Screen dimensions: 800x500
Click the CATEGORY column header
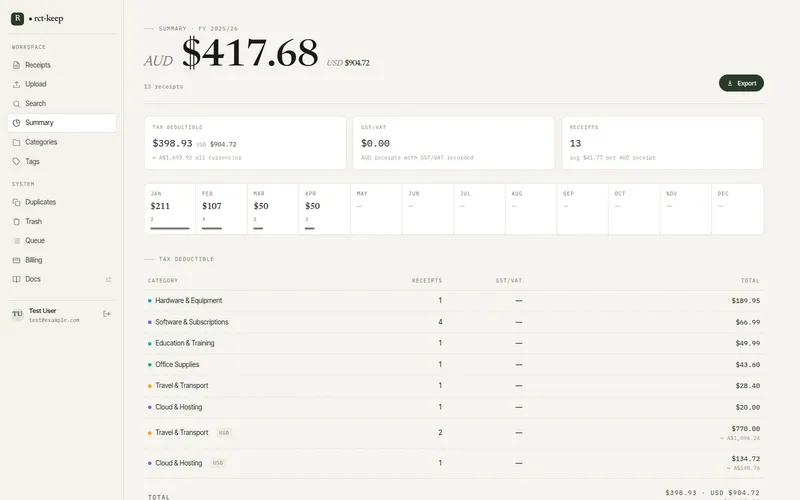pyautogui.click(x=163, y=281)
